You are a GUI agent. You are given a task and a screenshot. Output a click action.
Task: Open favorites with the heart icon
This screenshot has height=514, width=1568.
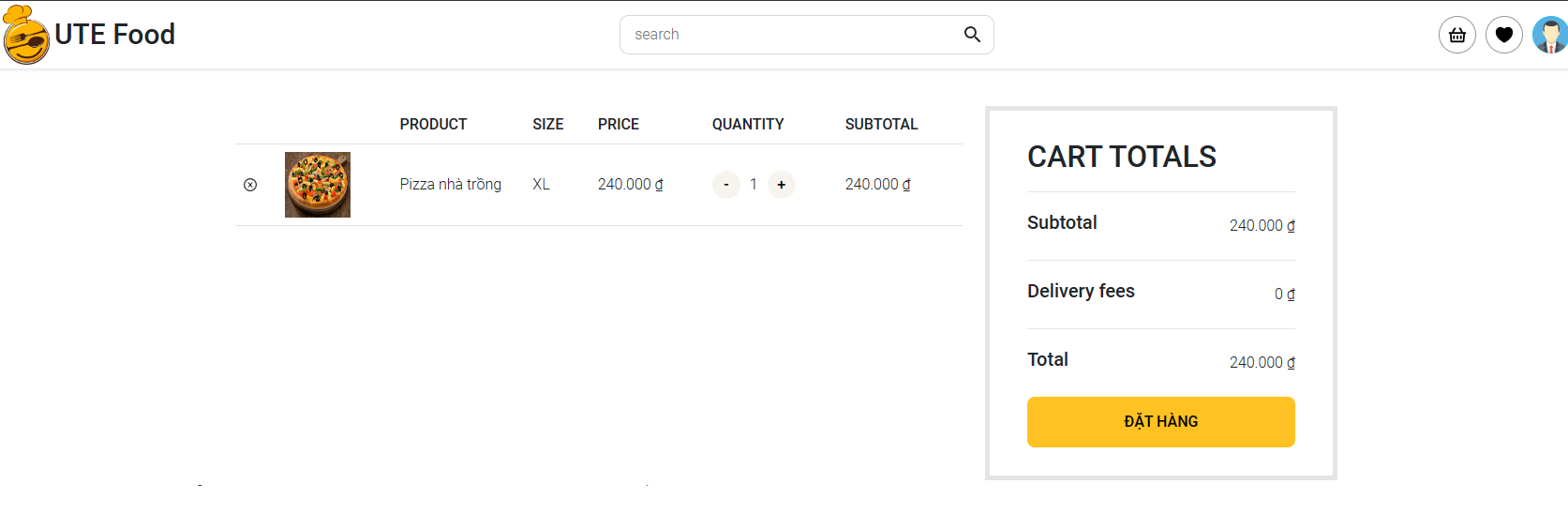point(1504,36)
